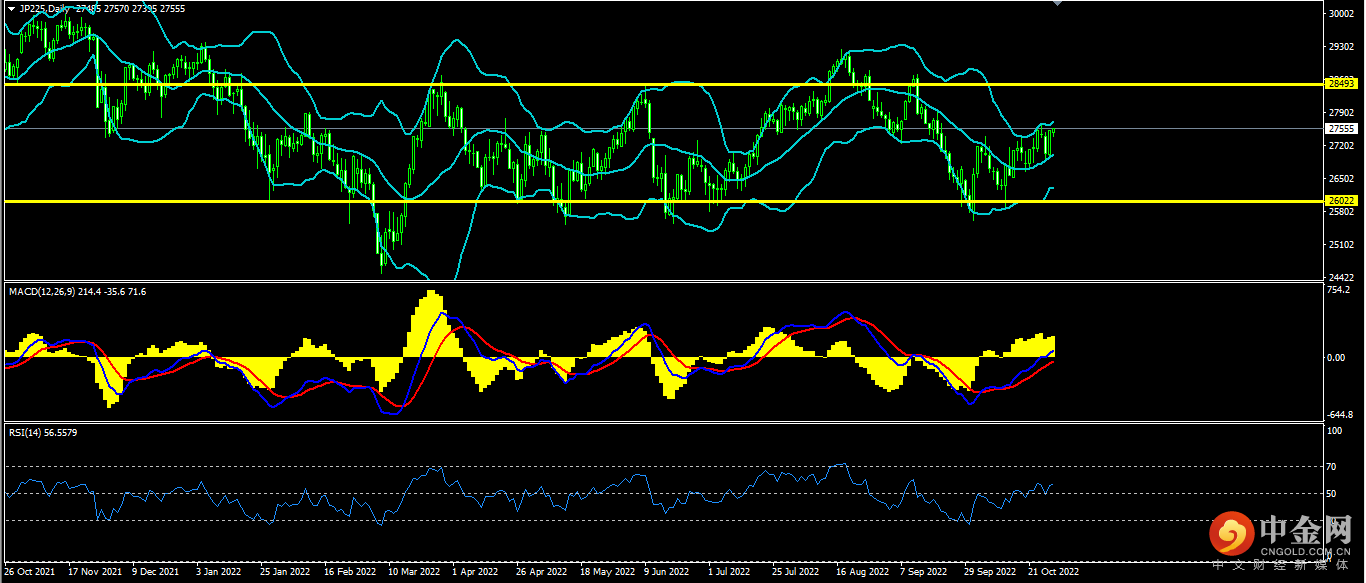Click the MACD scale 0.00 label

[x=1338, y=357]
